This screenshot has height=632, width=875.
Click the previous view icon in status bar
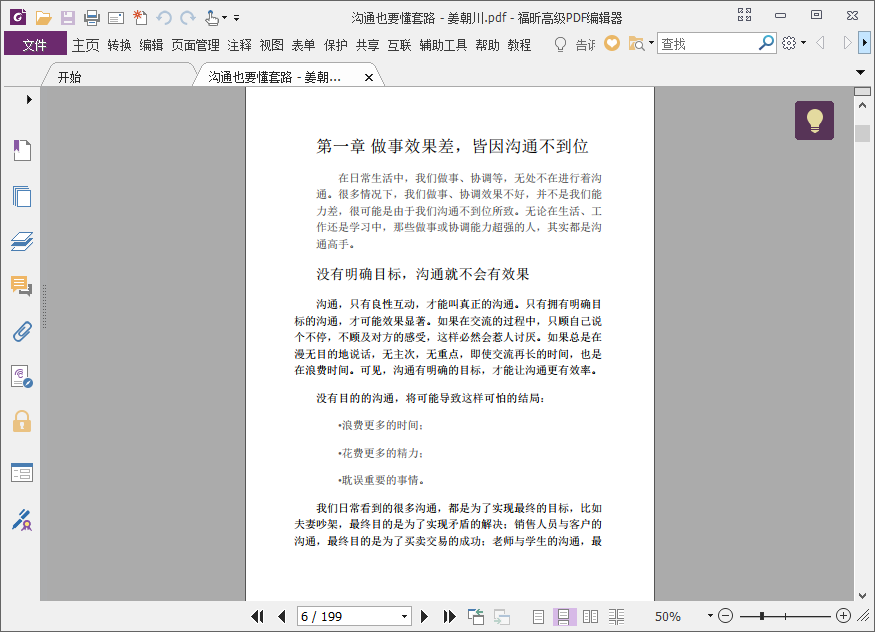(476, 616)
